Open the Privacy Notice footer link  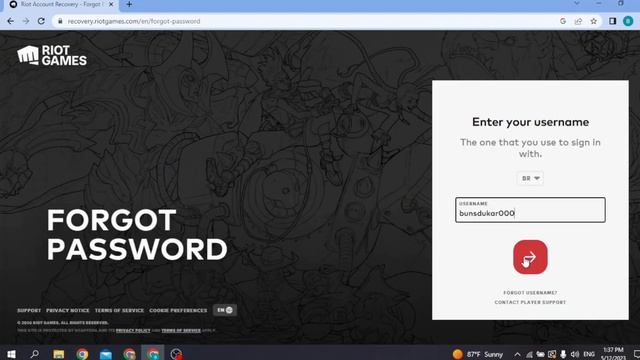(67, 311)
